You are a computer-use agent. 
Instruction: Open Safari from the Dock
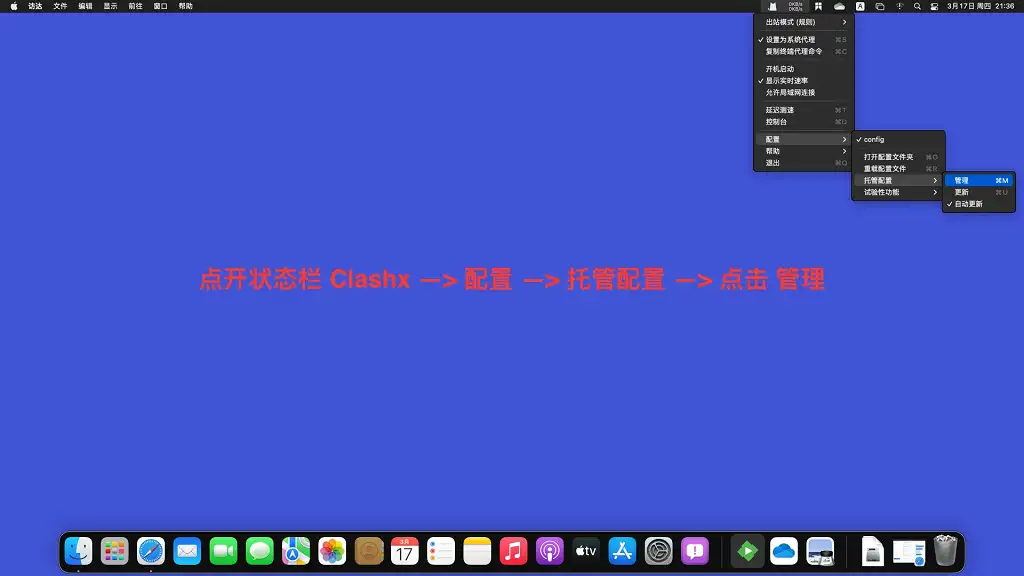(x=151, y=550)
